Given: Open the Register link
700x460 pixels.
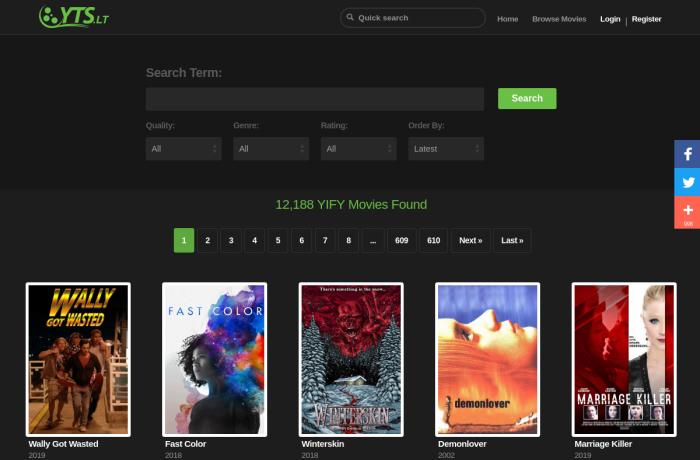Looking at the screenshot, I should (646, 19).
